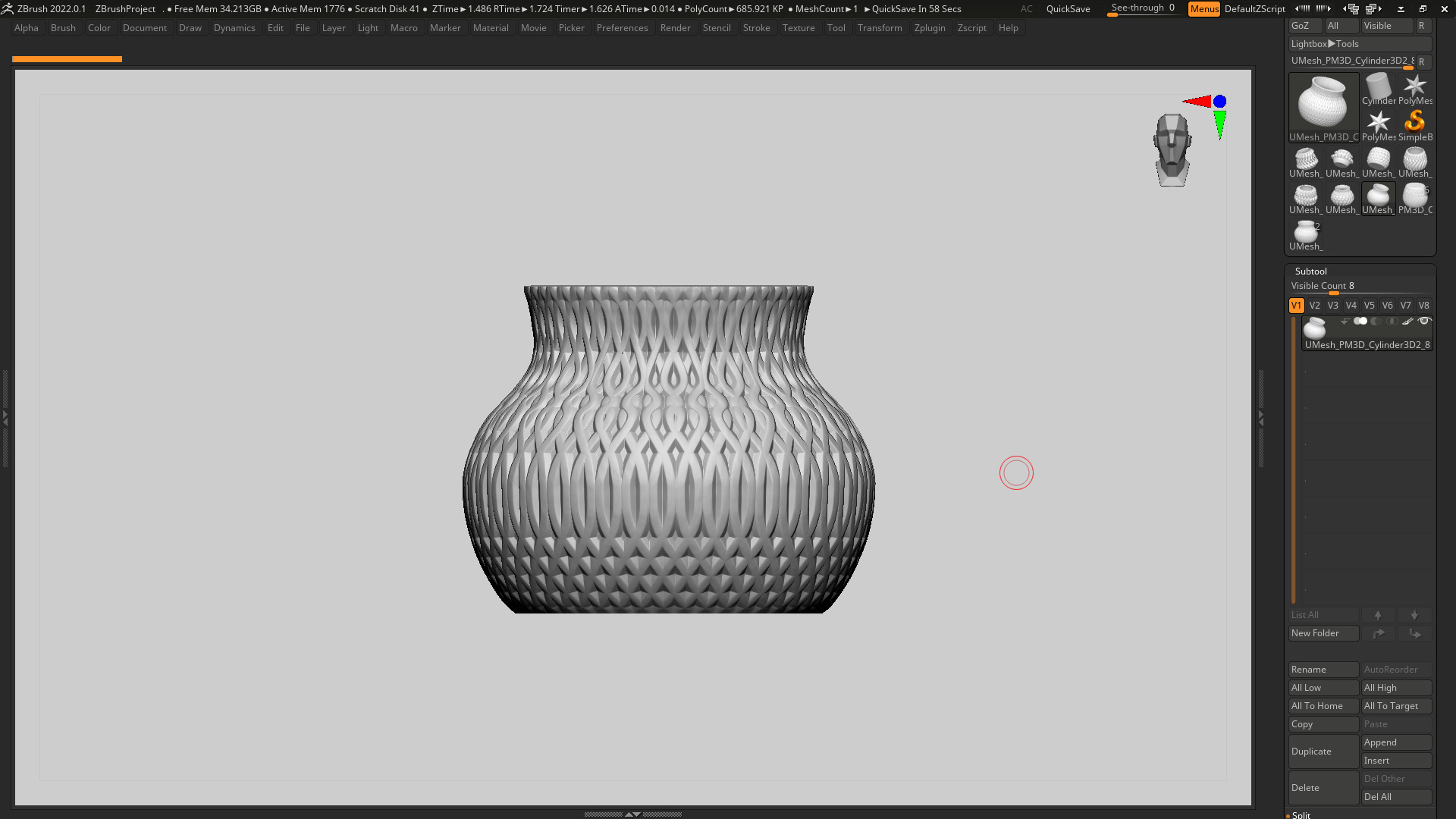Select the PM3D_C tool thumbnail with badge 5
The height and width of the screenshot is (819, 1456).
tap(1415, 199)
